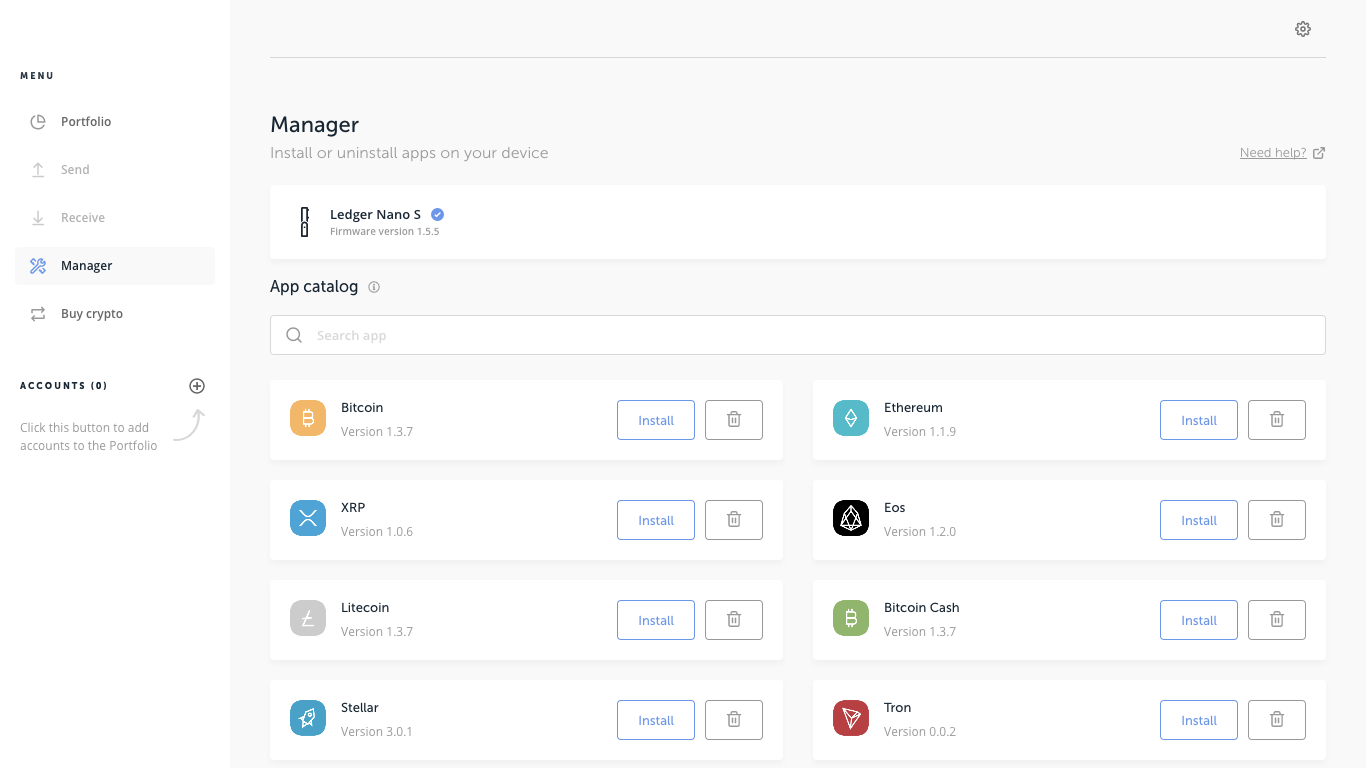Go to Manager in the sidebar menu
This screenshot has height=768, width=1366.
pos(86,266)
